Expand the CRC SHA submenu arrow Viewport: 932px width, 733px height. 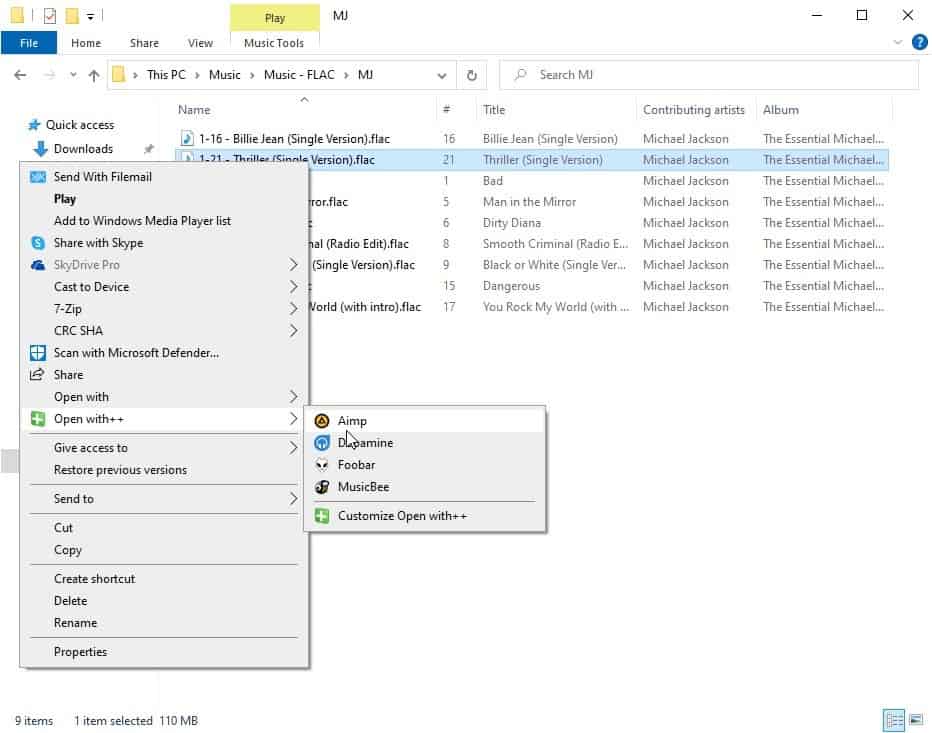click(x=293, y=331)
